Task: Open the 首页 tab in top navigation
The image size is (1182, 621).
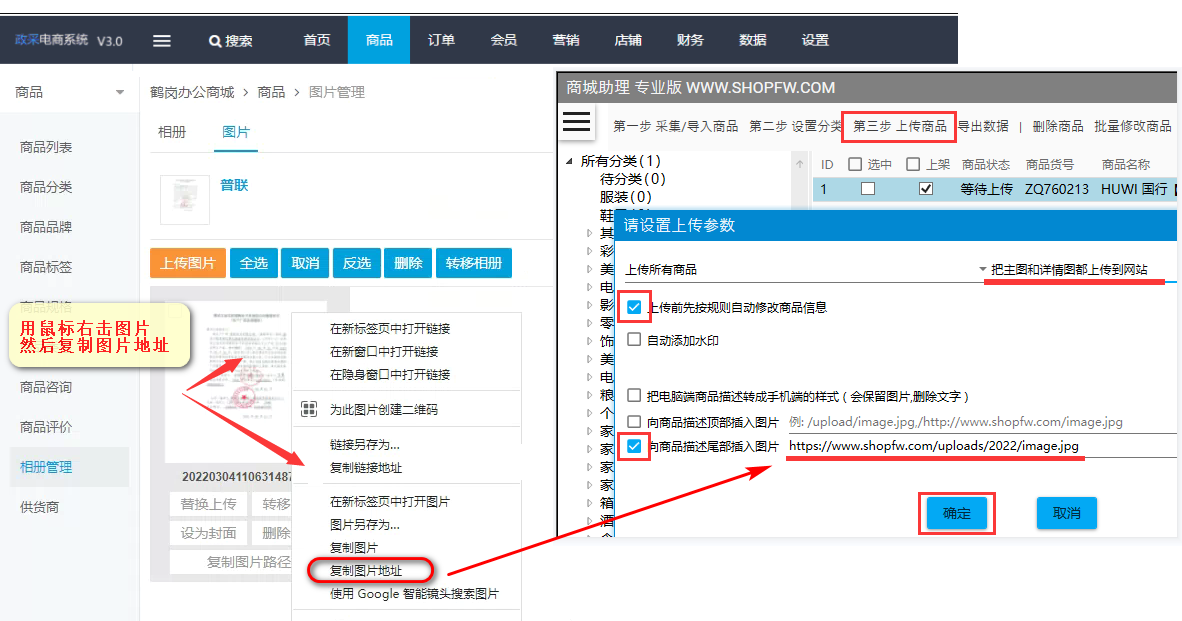Action: point(317,40)
